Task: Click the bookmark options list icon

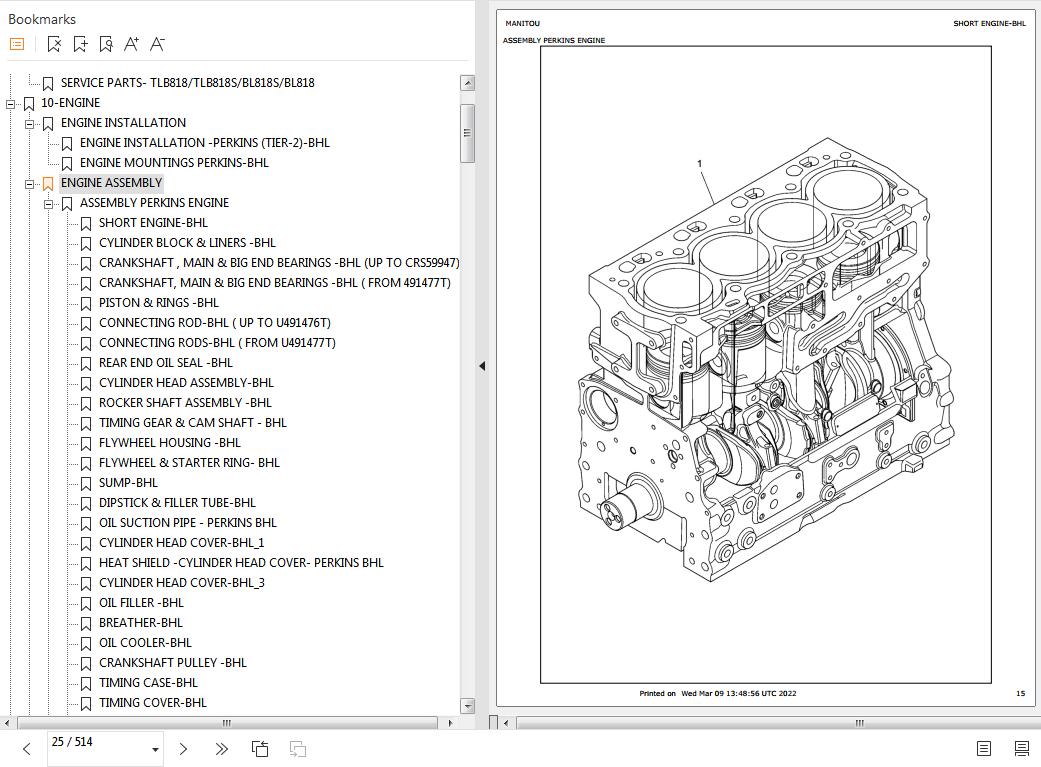Action: click(x=17, y=44)
